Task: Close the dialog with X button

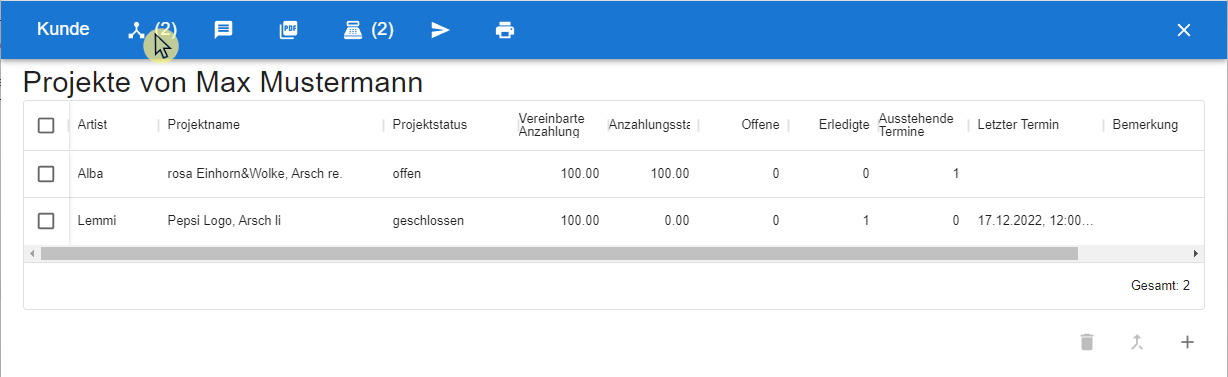Action: [1184, 30]
